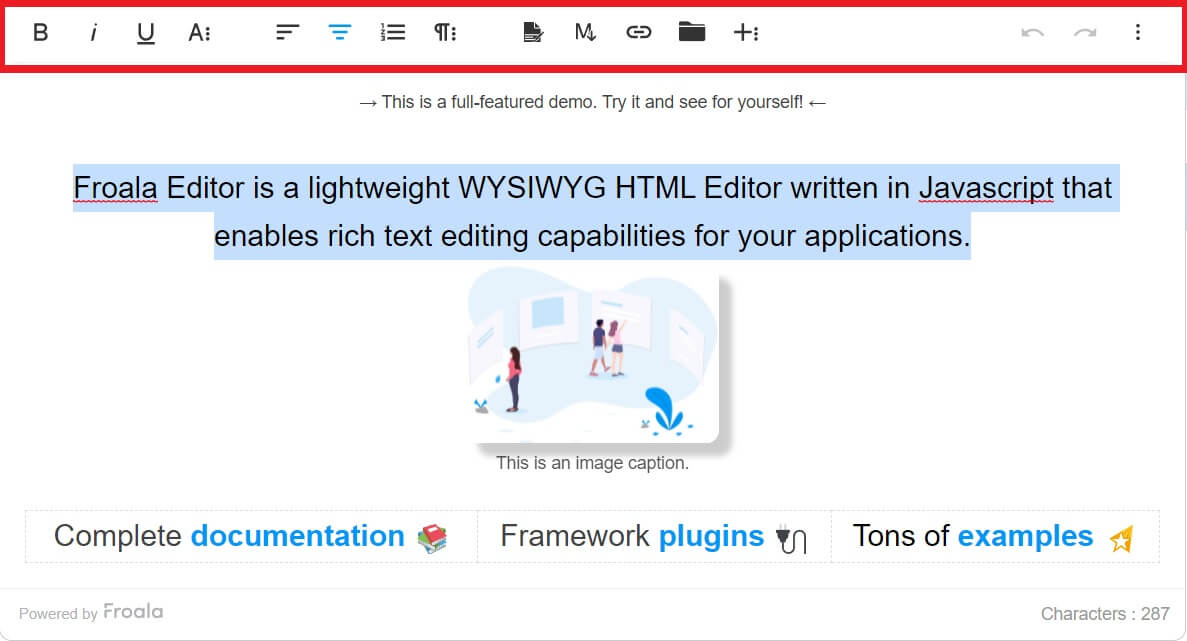
Task: Center align the paragraph
Action: click(x=340, y=33)
